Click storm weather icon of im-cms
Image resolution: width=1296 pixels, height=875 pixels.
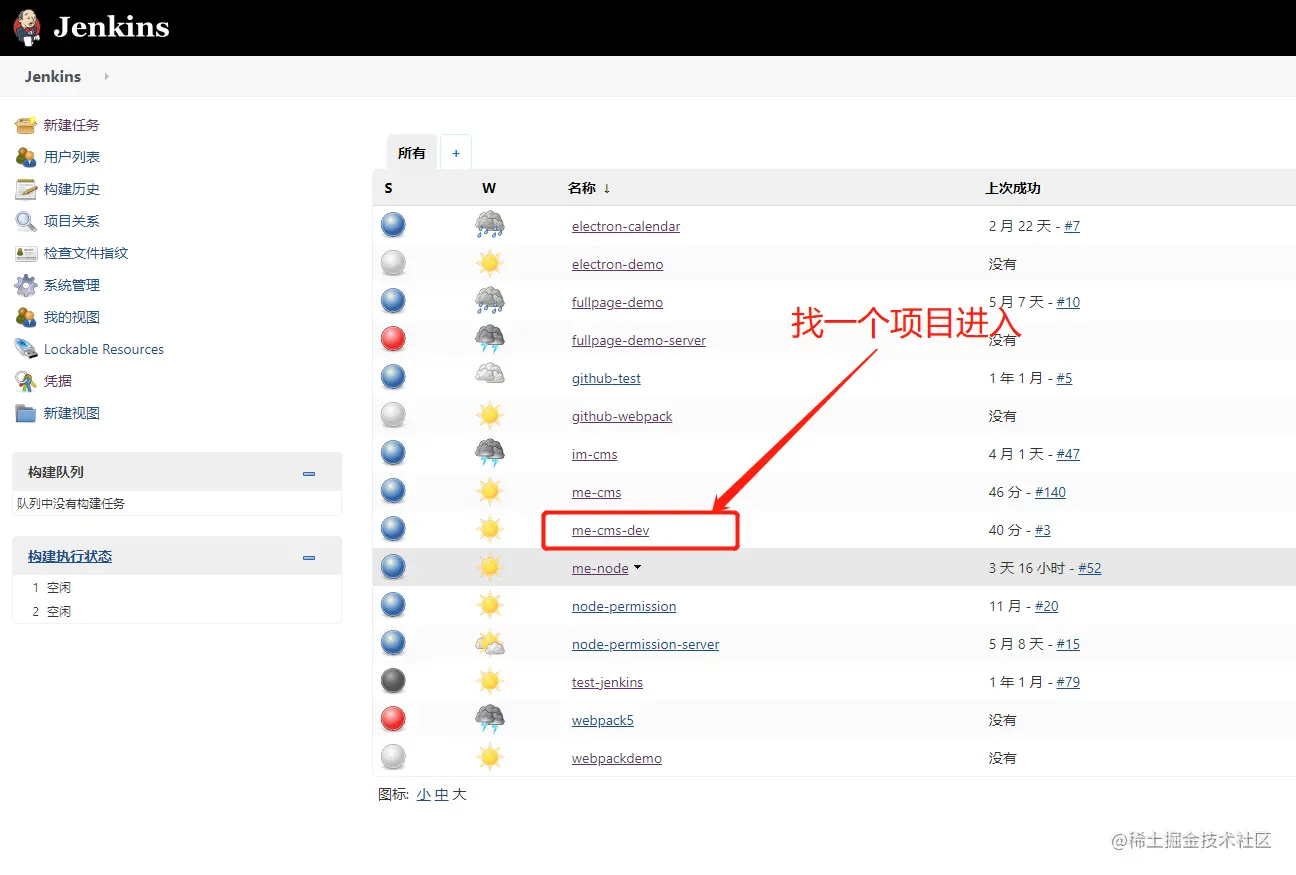(489, 453)
